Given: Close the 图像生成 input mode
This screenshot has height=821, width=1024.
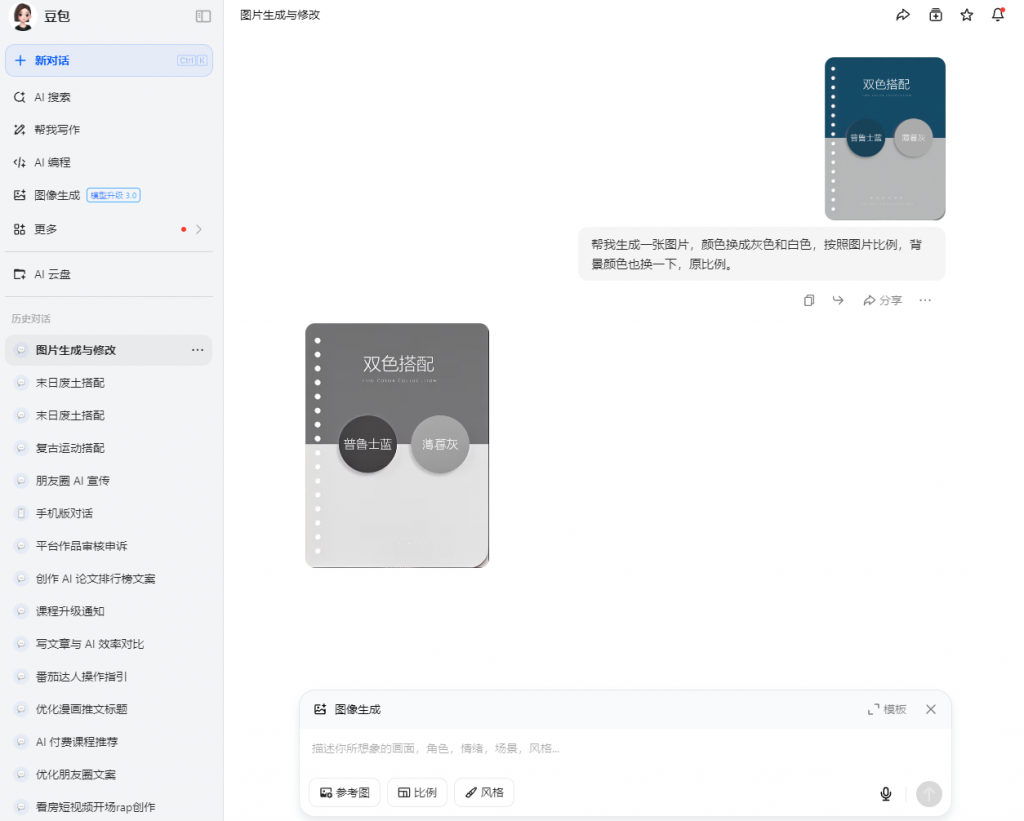Looking at the screenshot, I should point(931,709).
